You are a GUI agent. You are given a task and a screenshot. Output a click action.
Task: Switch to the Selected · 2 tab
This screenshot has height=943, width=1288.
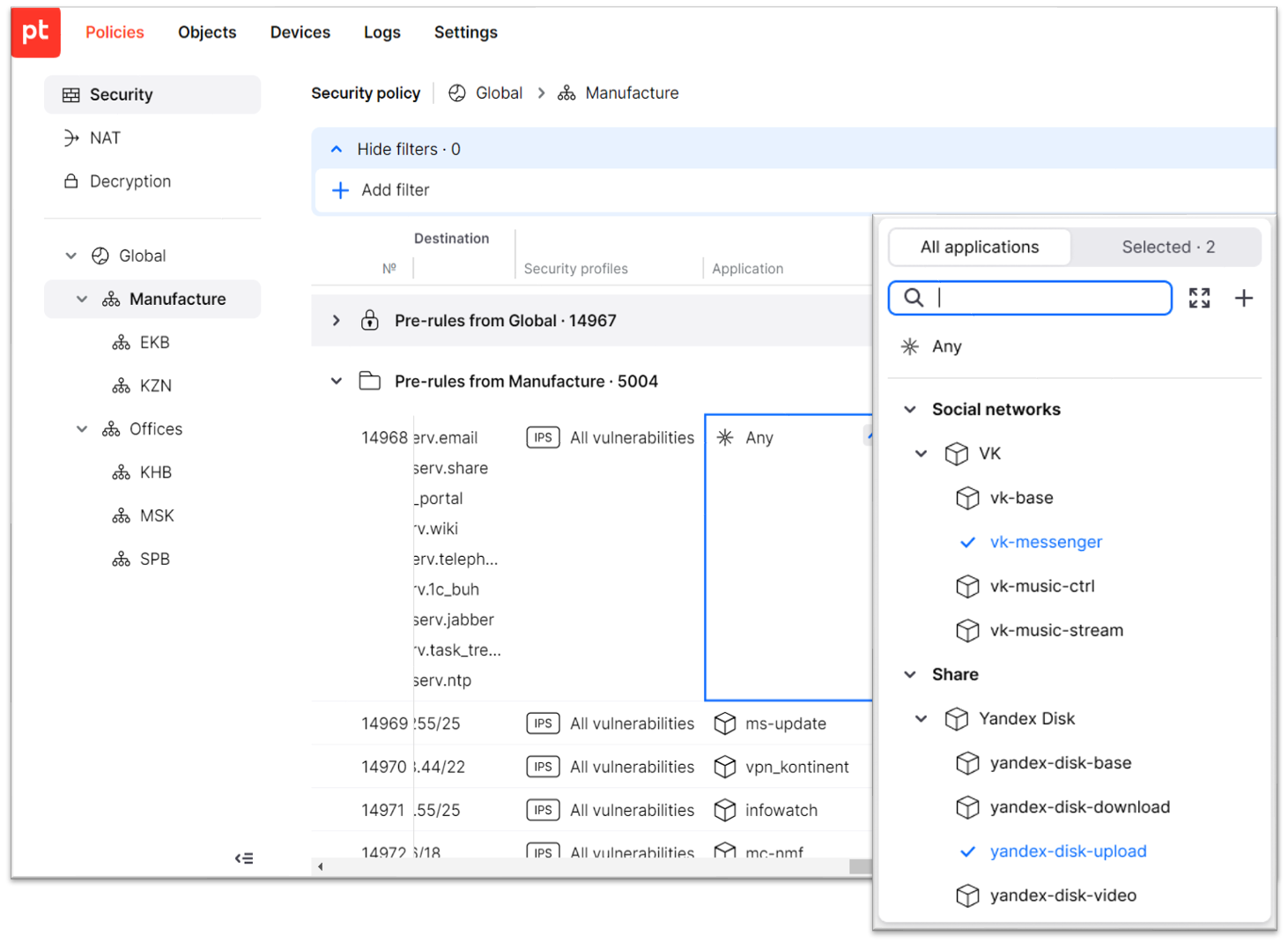click(x=1167, y=248)
